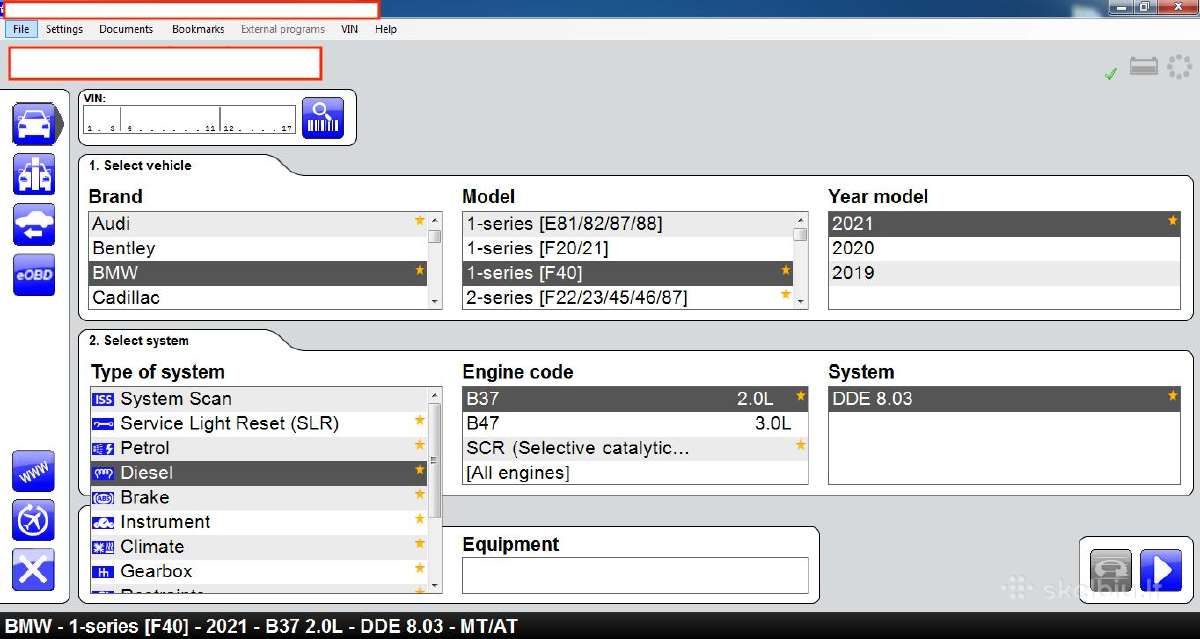The width and height of the screenshot is (1200, 639).
Task: Select 1-series [F20/21] model
Action: (628, 248)
